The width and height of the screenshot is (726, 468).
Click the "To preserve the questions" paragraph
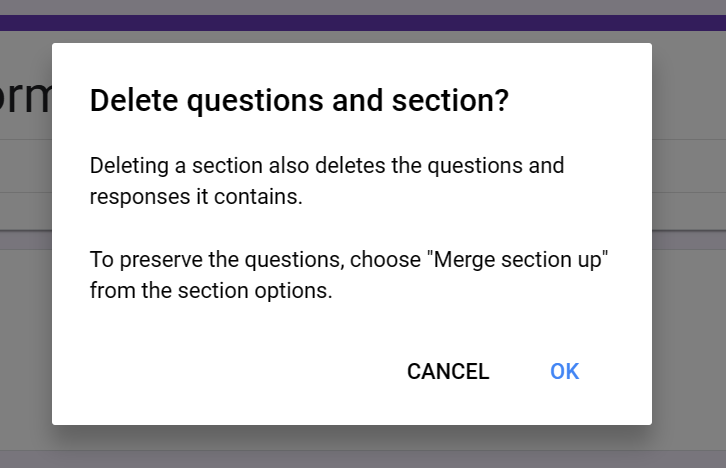(349, 275)
